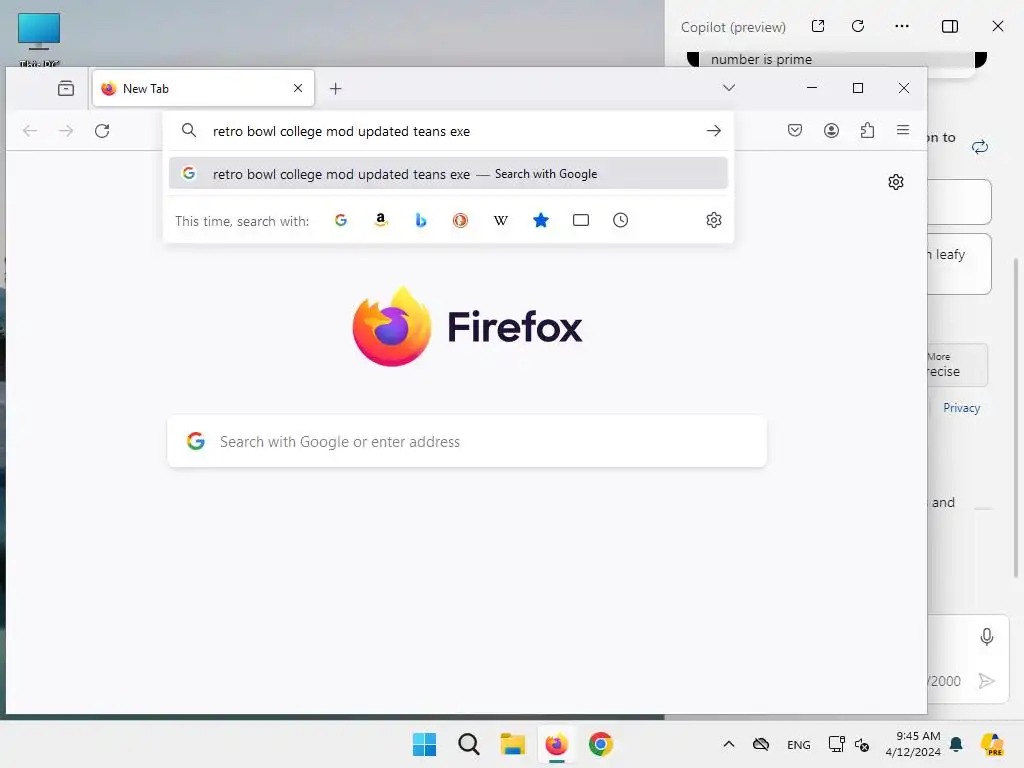This screenshot has height=768, width=1024.
Task: Maximize the Firefox window
Action: tap(858, 88)
